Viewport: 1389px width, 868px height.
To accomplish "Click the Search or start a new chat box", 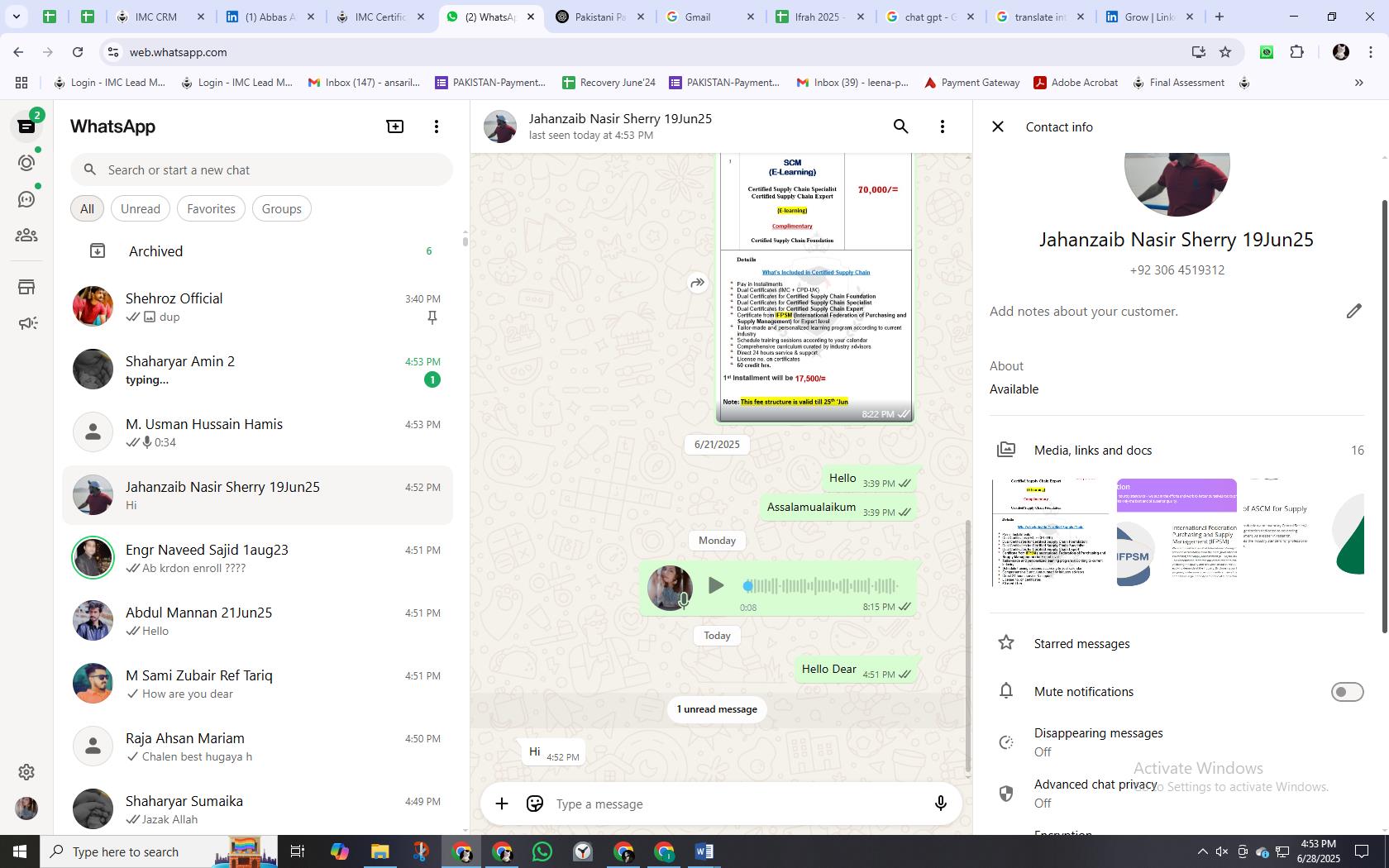I will click(x=261, y=169).
